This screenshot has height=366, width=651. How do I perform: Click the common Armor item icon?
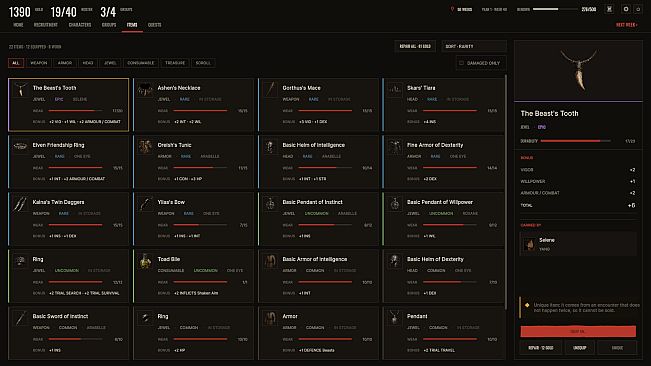[x=270, y=317]
